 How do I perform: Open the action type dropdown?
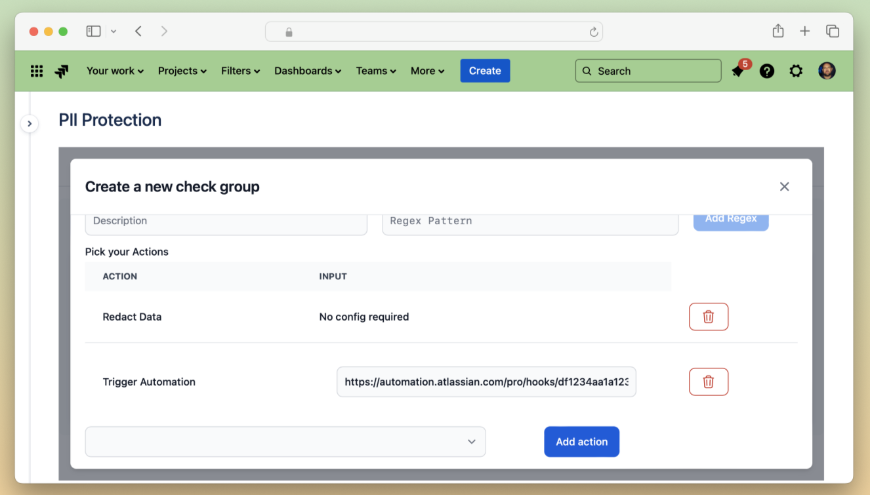click(285, 442)
